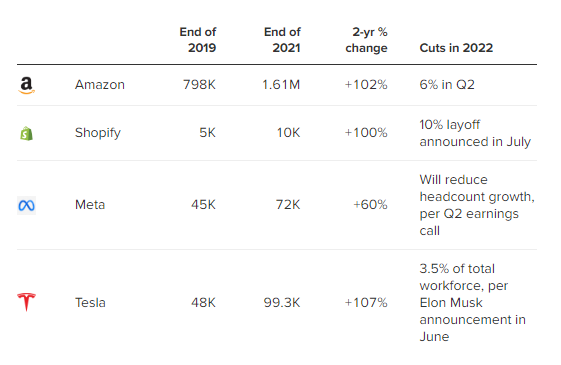Click Amazon's 1.61M headcount value
561x365 pixels.
tap(281, 85)
